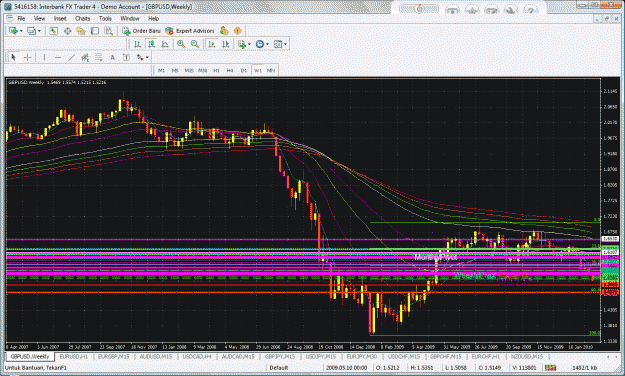Image resolution: width=625 pixels, height=376 pixels.
Task: Click the Default profile in status bar
Action: [x=278, y=368]
